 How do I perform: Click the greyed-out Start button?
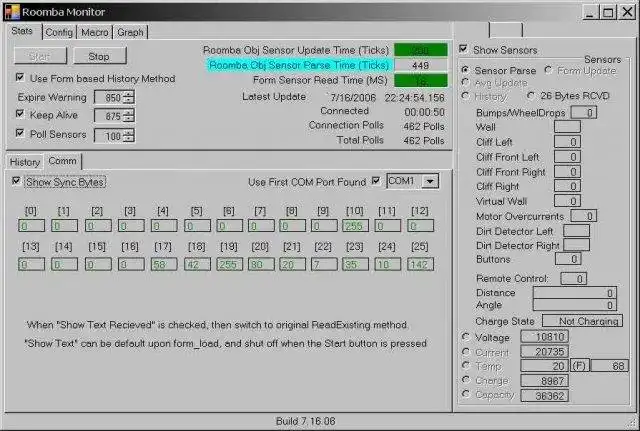pos(40,56)
